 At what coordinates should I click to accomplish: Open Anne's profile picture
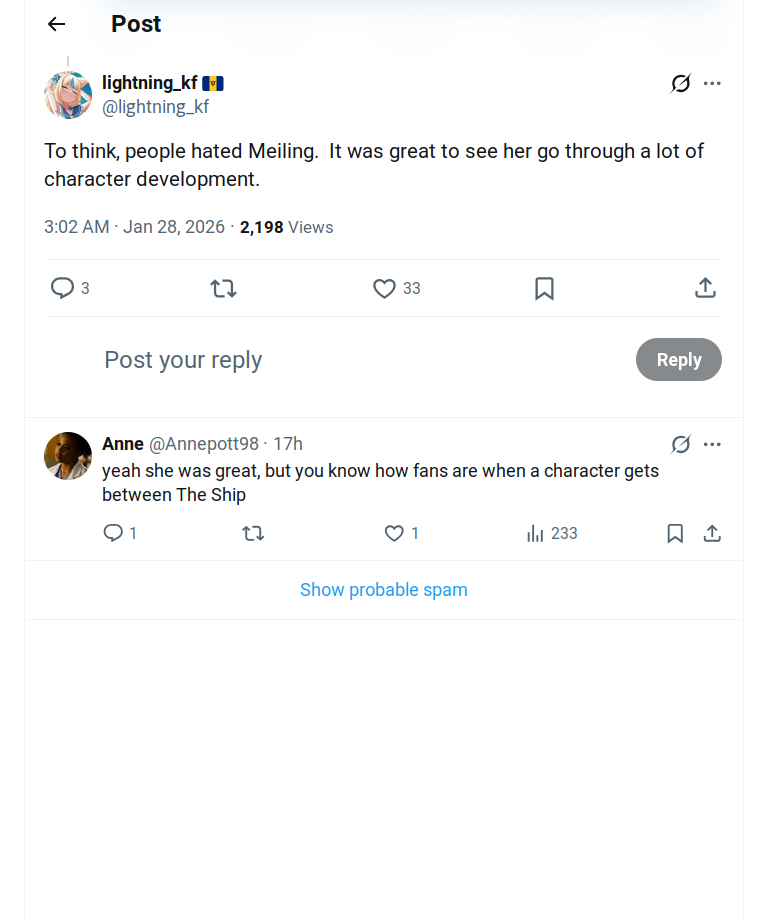click(x=68, y=456)
